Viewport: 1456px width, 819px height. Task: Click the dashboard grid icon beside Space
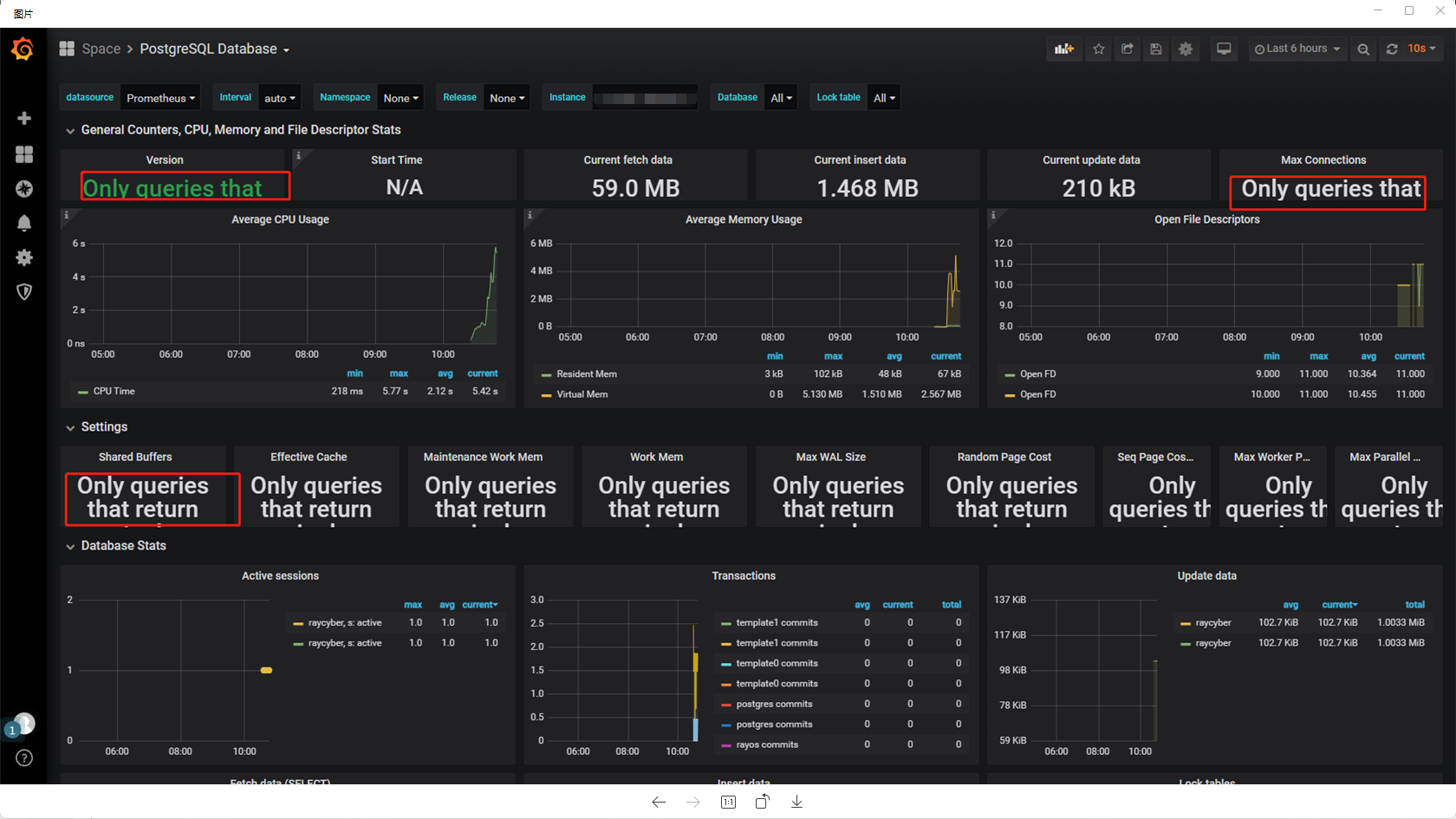click(67, 49)
